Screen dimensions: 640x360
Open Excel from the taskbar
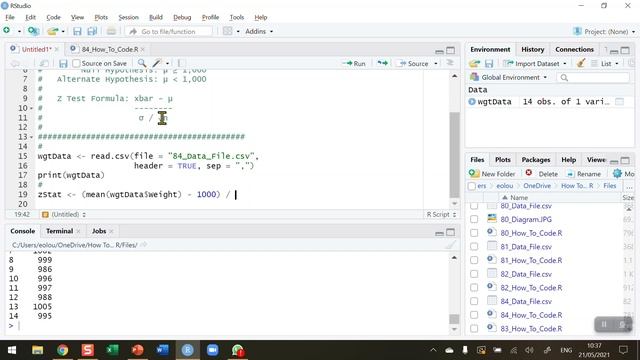(112, 350)
